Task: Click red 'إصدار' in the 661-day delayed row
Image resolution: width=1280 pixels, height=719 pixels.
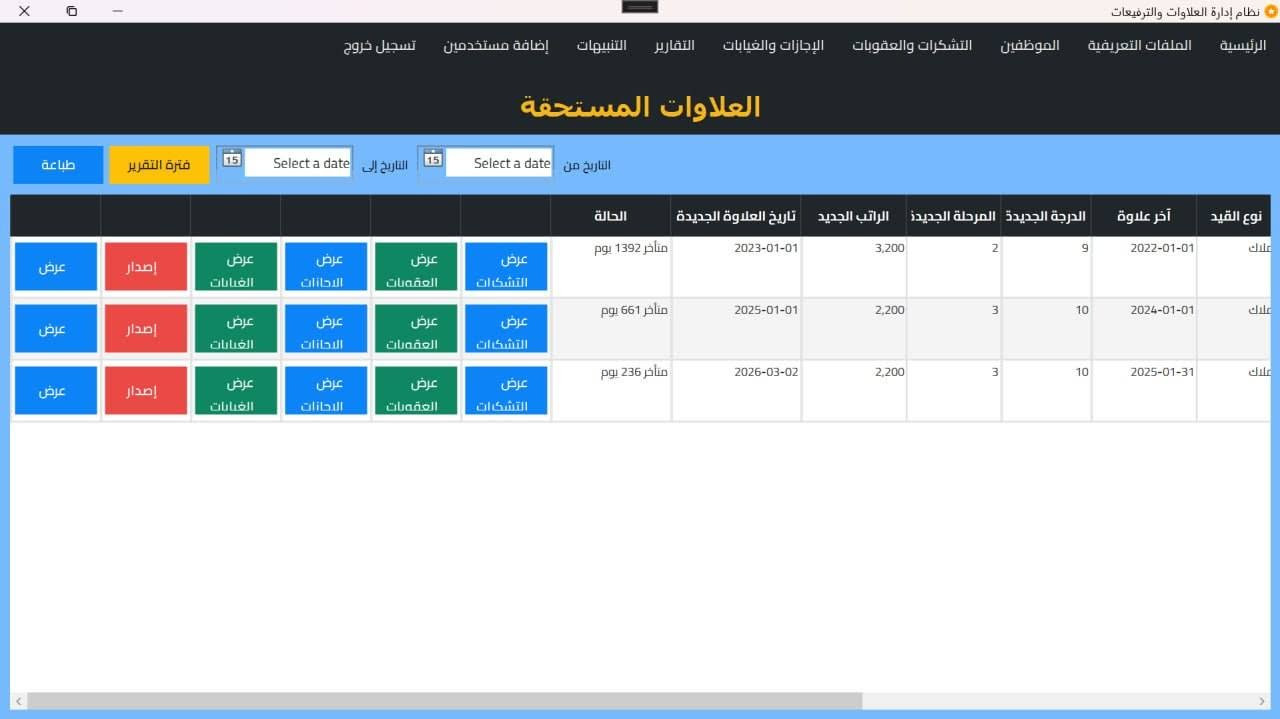Action: [x=146, y=329]
